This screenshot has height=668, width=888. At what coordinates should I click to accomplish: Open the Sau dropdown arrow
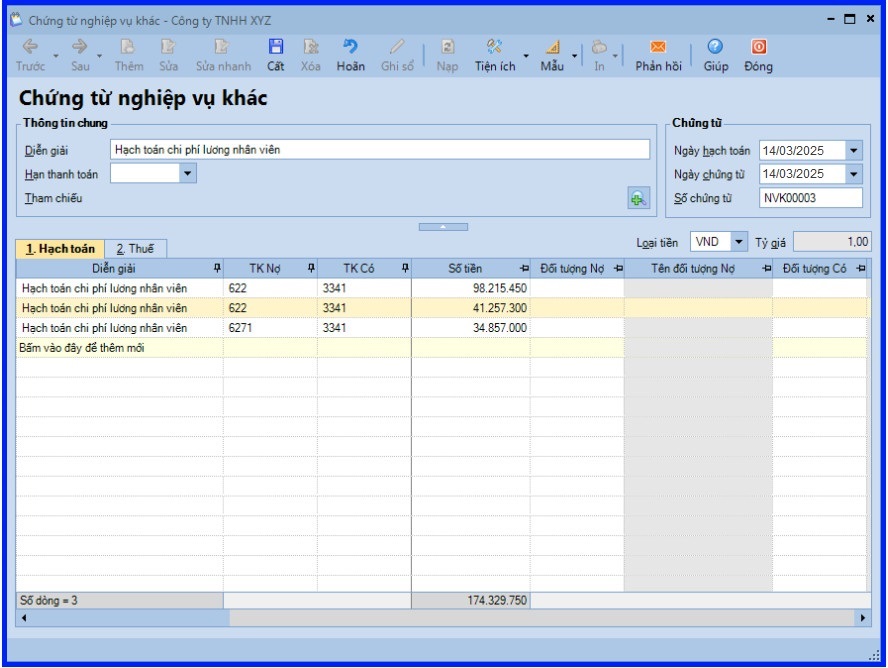(99, 56)
